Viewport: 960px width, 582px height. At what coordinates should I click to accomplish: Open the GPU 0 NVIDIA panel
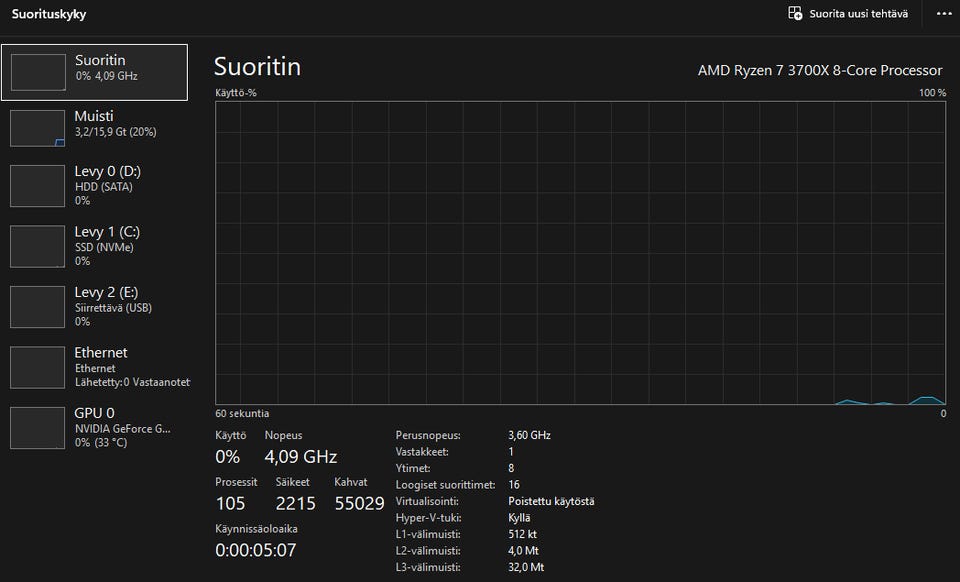(x=94, y=428)
